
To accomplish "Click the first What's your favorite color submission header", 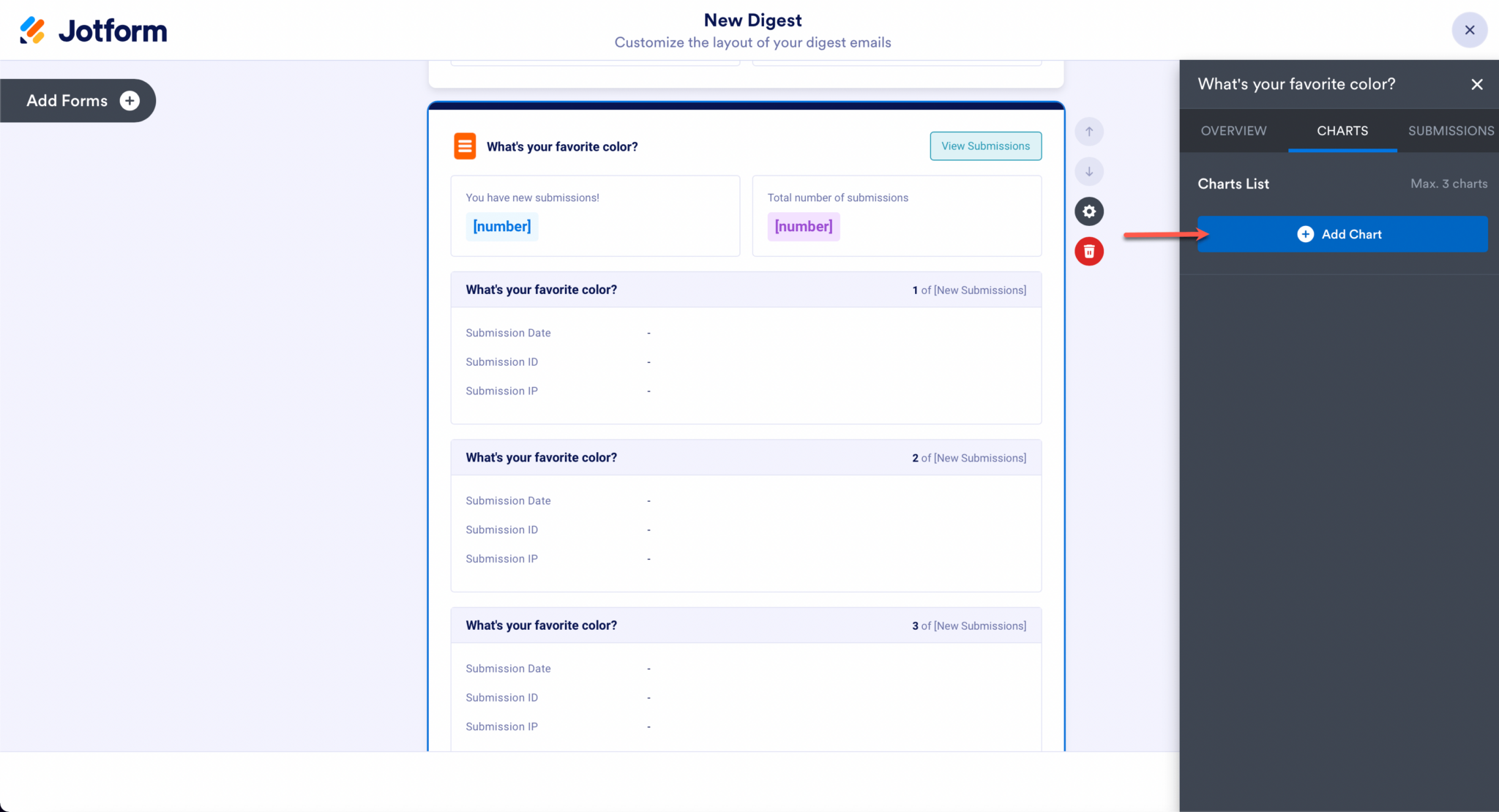I will point(541,290).
